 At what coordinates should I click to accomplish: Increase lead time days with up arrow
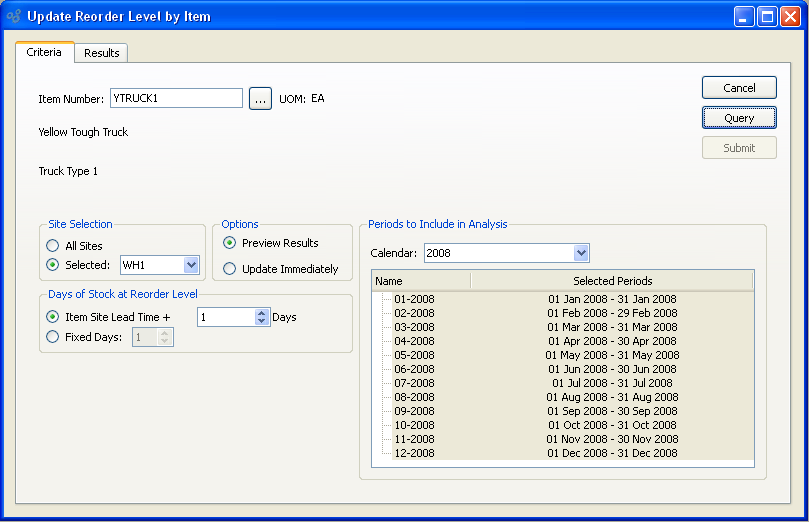[x=262, y=312]
